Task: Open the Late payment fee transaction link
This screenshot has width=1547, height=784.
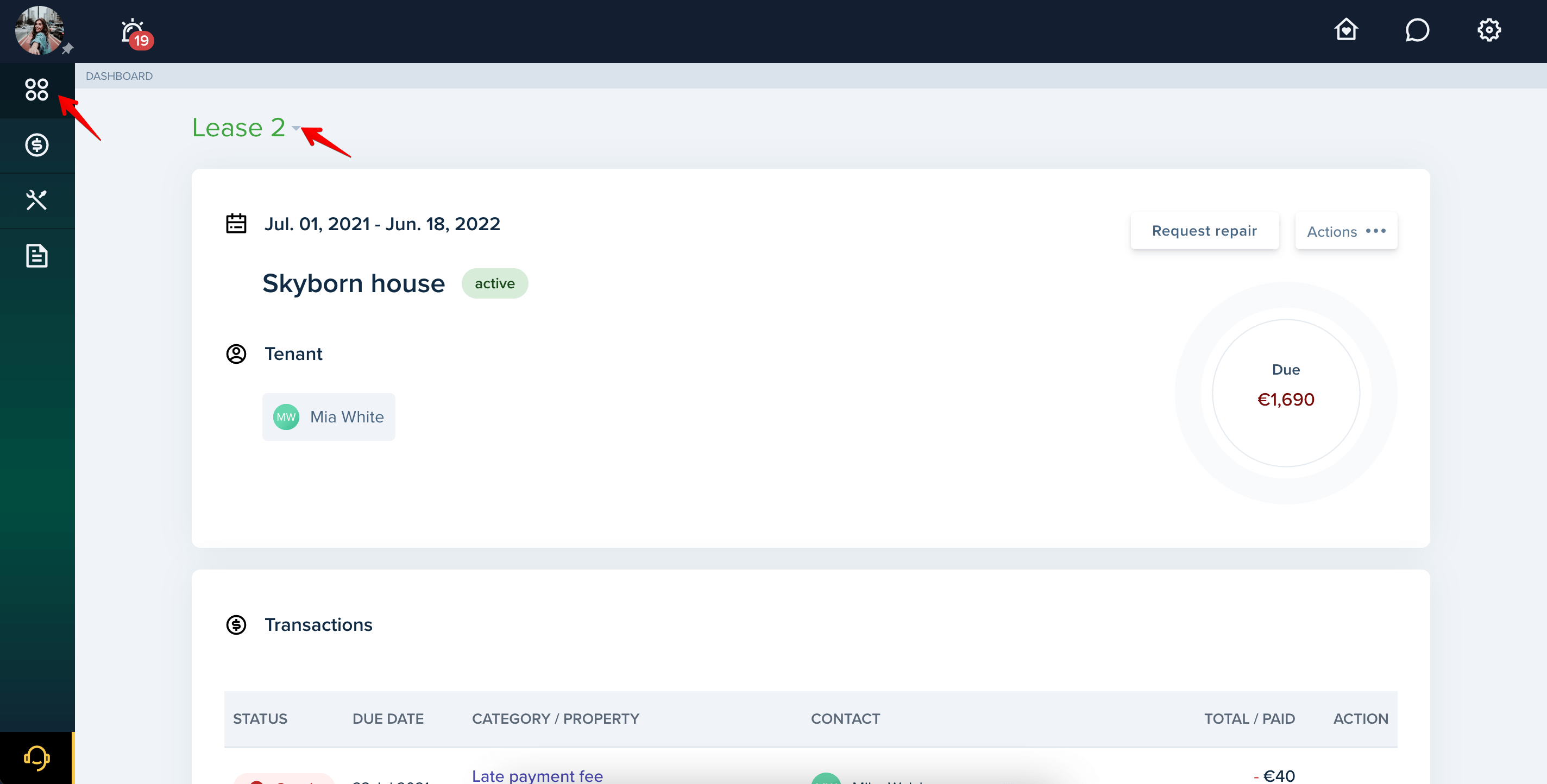Action: 537,776
